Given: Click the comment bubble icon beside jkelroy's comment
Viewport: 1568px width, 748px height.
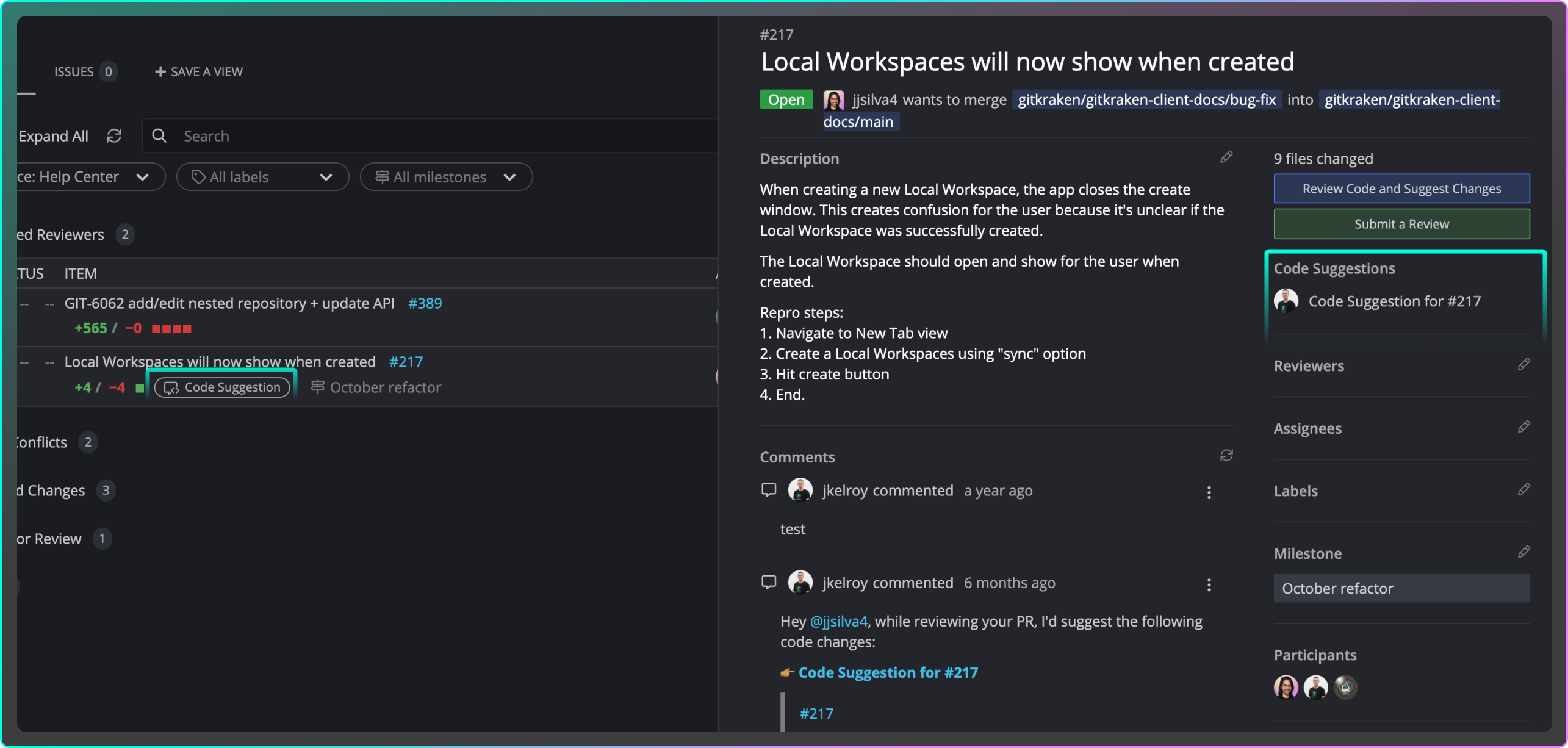Looking at the screenshot, I should 768,490.
